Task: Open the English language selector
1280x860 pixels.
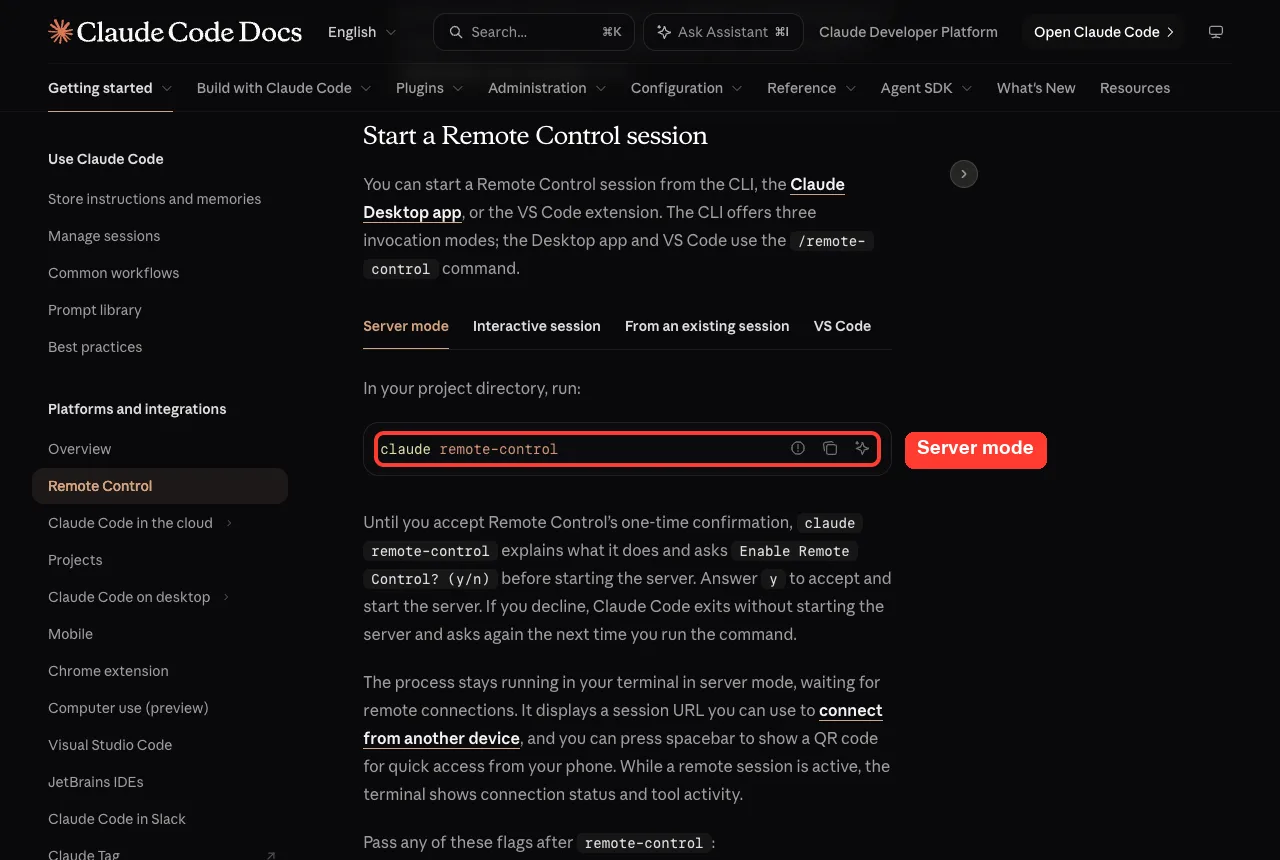Action: click(x=362, y=32)
